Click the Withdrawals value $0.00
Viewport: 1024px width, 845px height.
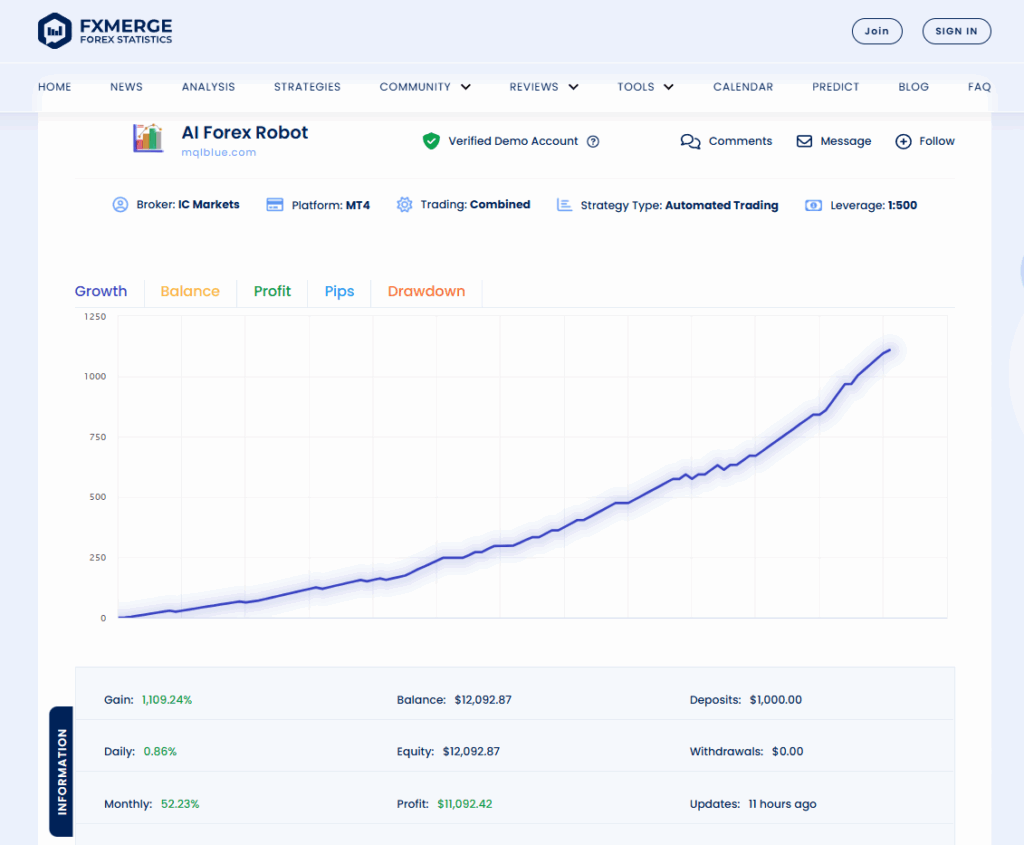pyautogui.click(x=788, y=752)
